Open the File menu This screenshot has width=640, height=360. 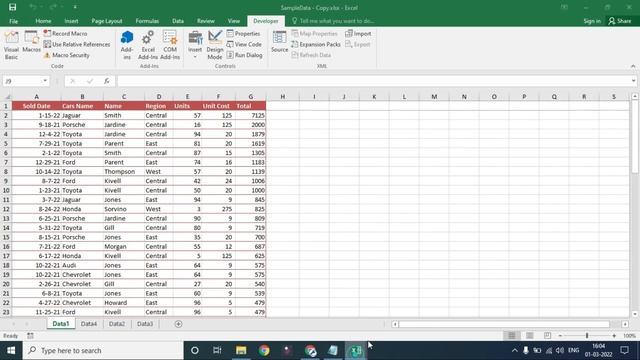tap(13, 21)
